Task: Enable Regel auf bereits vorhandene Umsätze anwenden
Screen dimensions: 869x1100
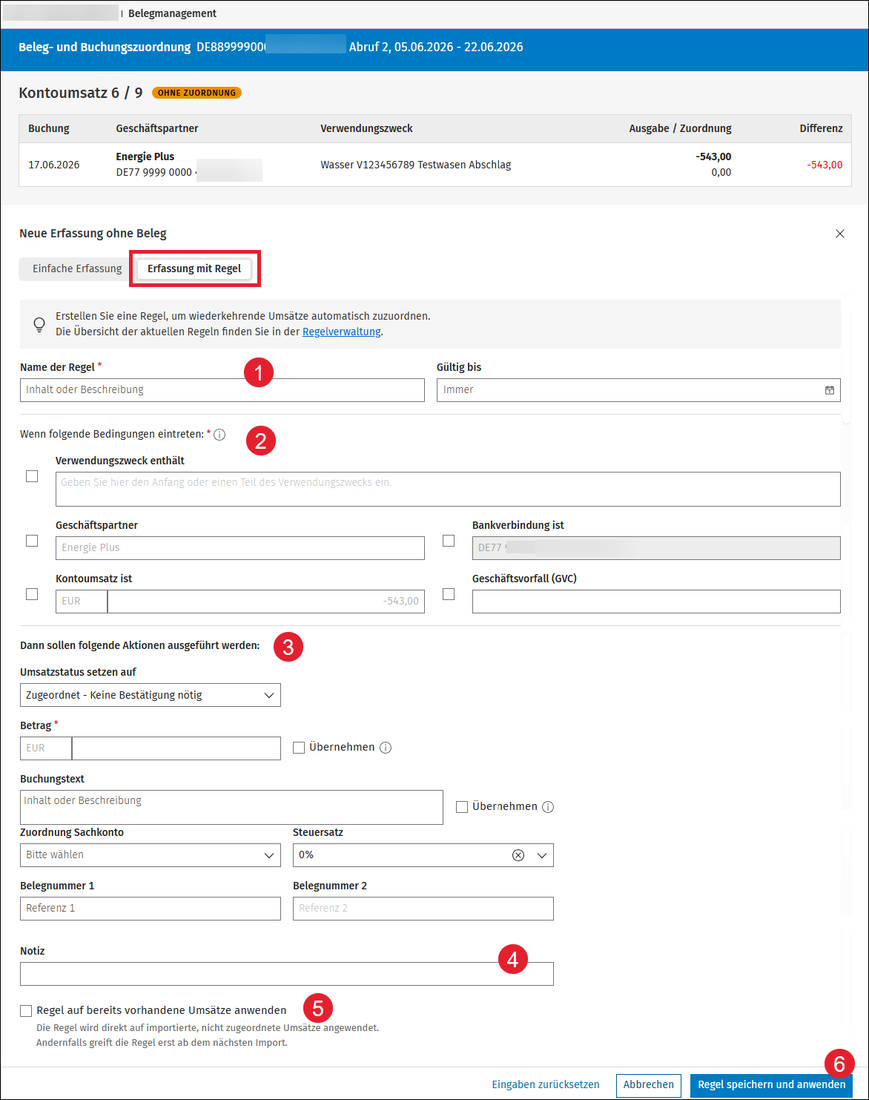Action: pos(26,1011)
